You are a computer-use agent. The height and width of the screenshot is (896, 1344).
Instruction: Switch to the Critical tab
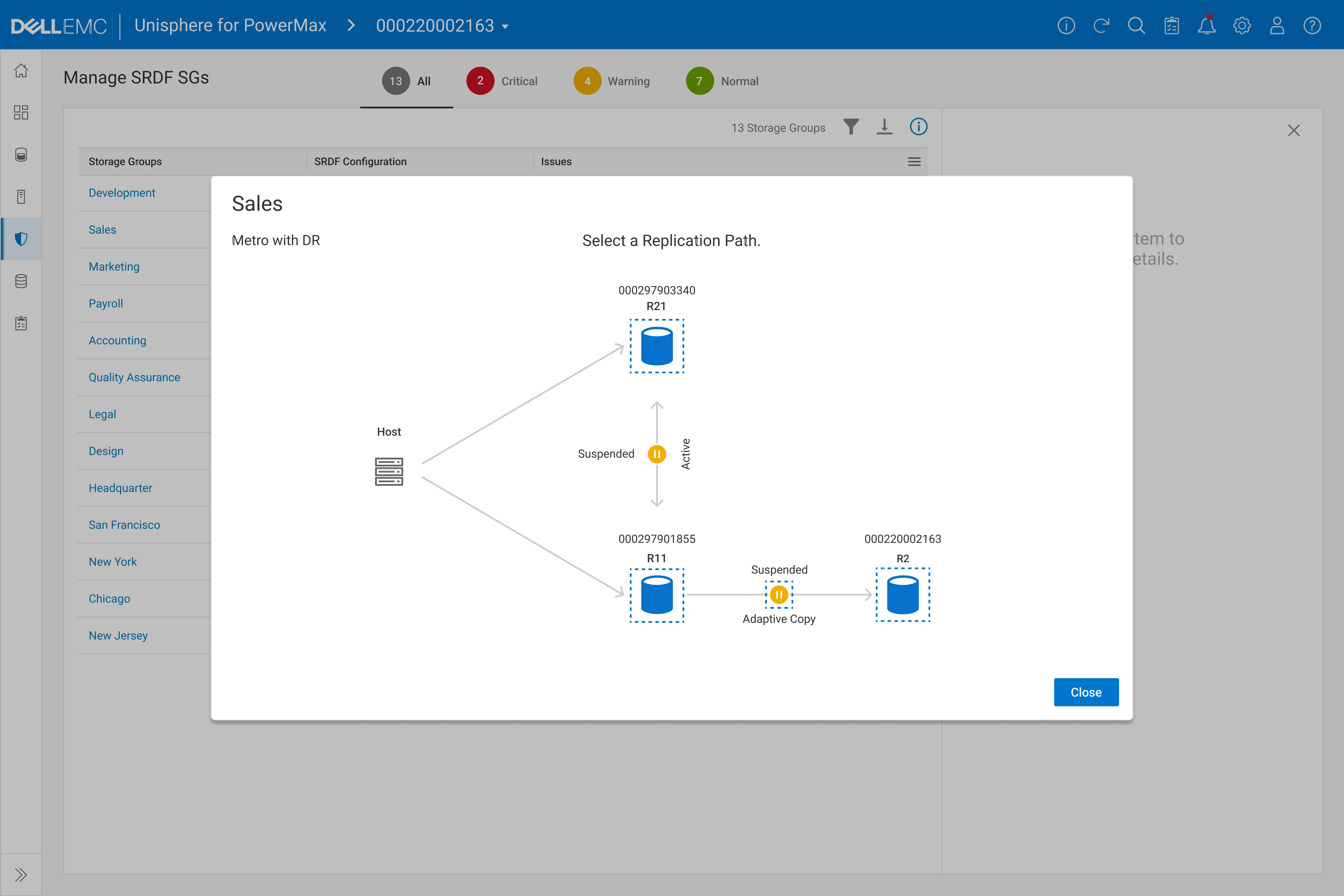click(x=502, y=81)
